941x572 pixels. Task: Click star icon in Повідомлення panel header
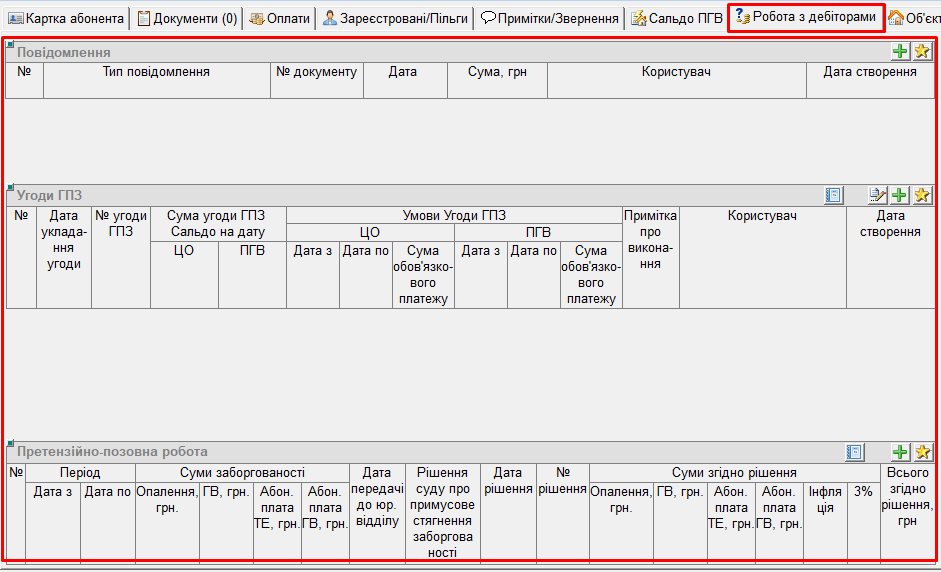point(922,52)
